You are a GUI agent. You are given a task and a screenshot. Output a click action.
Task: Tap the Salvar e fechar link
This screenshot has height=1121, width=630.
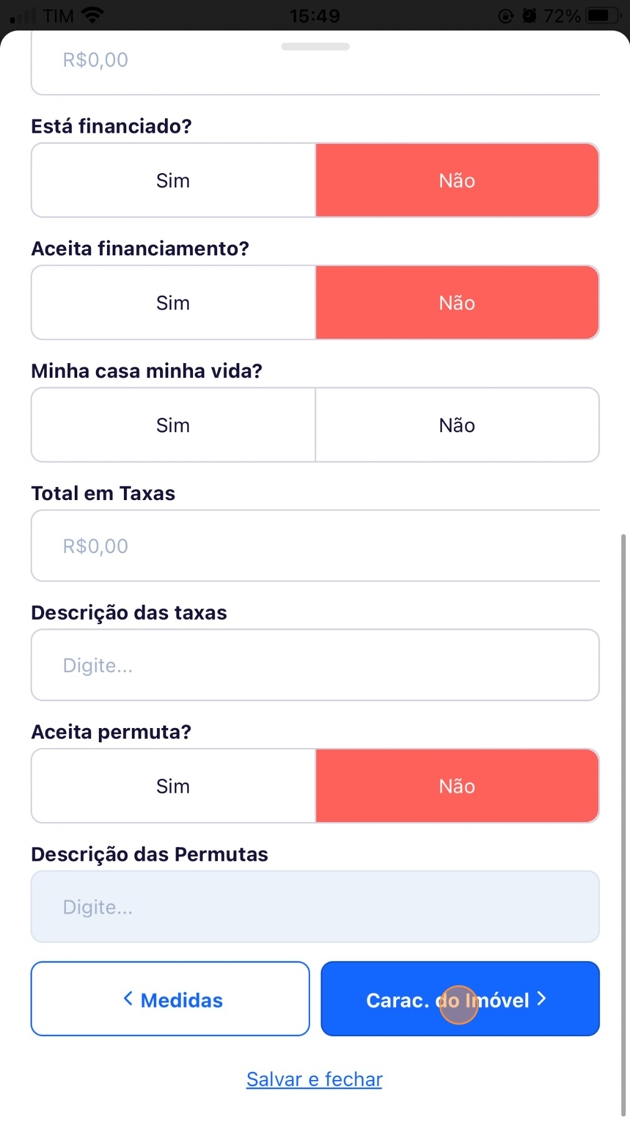click(x=314, y=1080)
